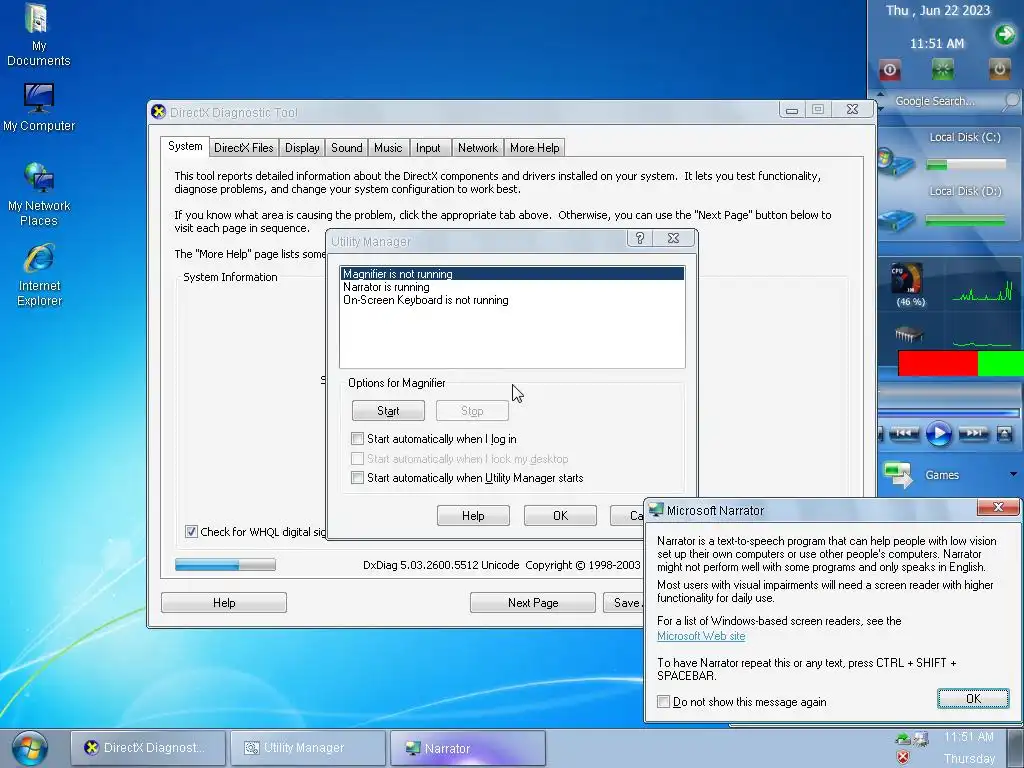Click the eject button in media player
Viewport: 1024px width, 768px height.
click(x=1004, y=433)
